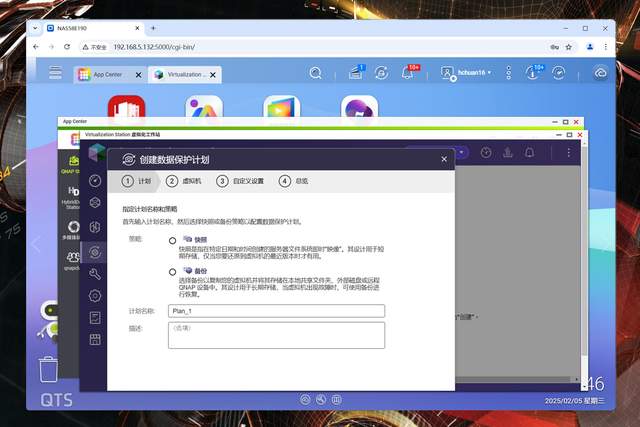Open the VM list cube icon in sidebar
Screen dimensions: 640x427
click(95, 202)
